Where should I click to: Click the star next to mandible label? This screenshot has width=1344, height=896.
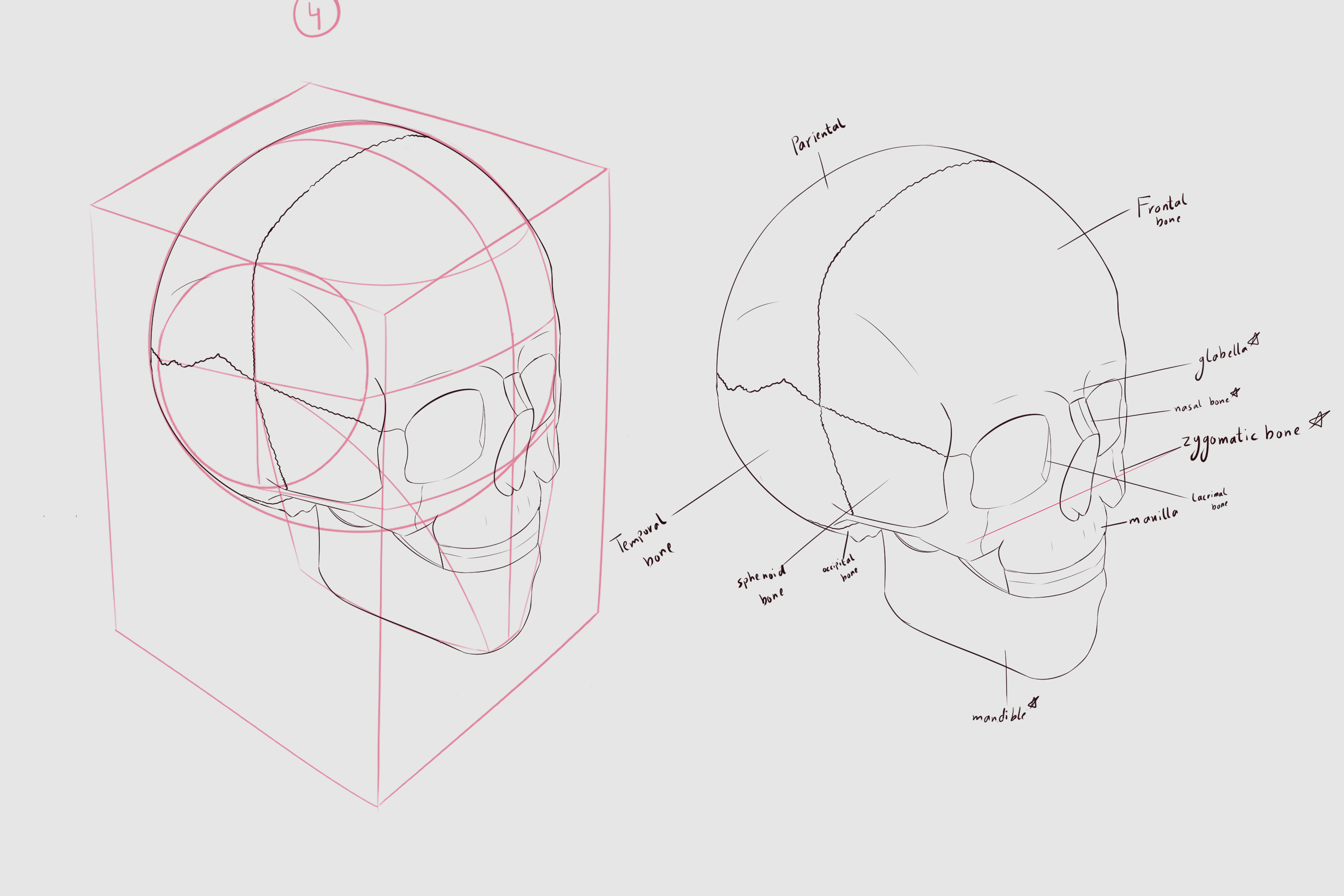pos(1033,702)
